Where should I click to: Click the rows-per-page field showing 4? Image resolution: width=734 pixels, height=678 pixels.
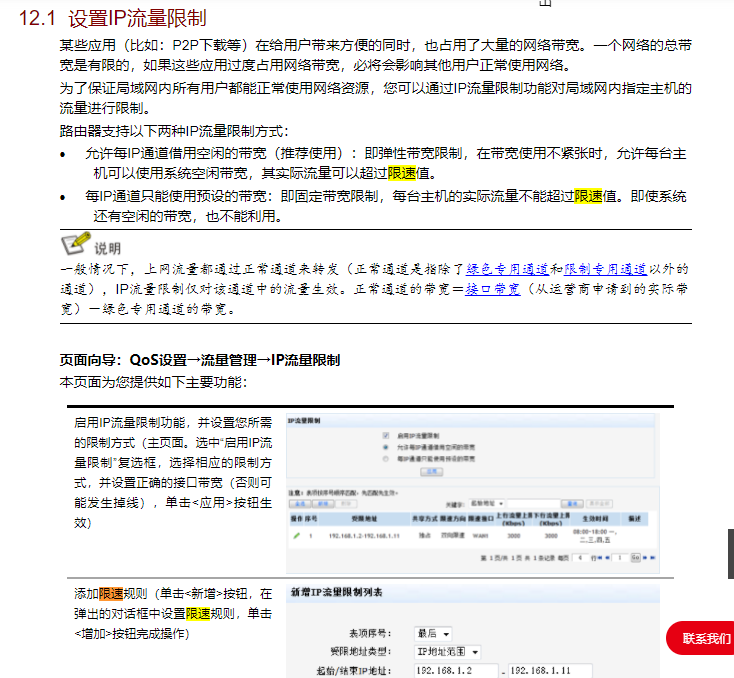pos(580,558)
